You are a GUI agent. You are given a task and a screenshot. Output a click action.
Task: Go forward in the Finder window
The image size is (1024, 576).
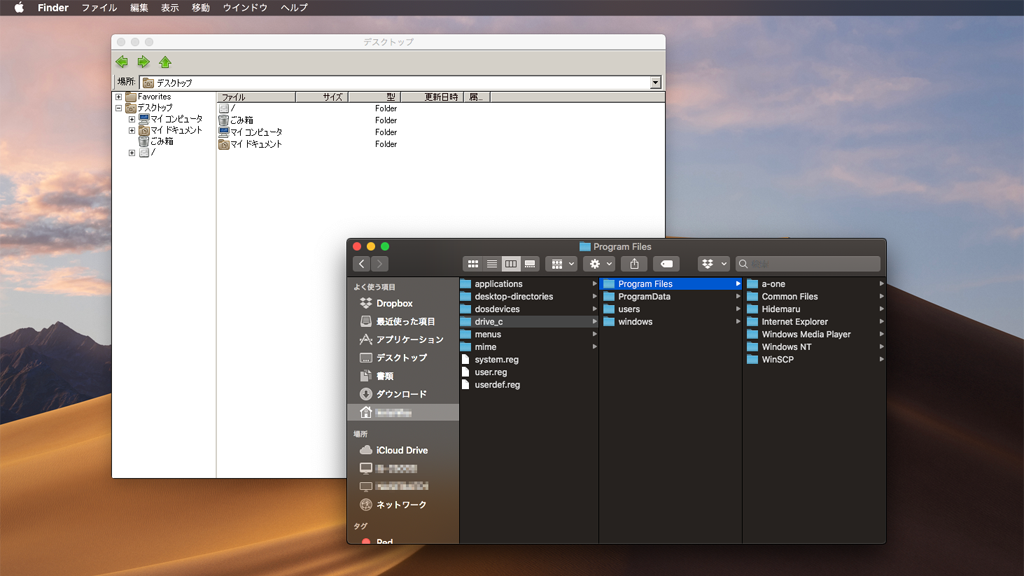click(x=379, y=264)
